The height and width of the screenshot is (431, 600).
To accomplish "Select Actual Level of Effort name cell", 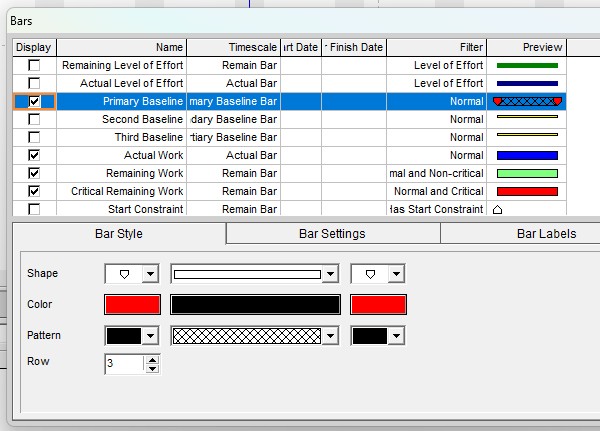I will tap(121, 83).
